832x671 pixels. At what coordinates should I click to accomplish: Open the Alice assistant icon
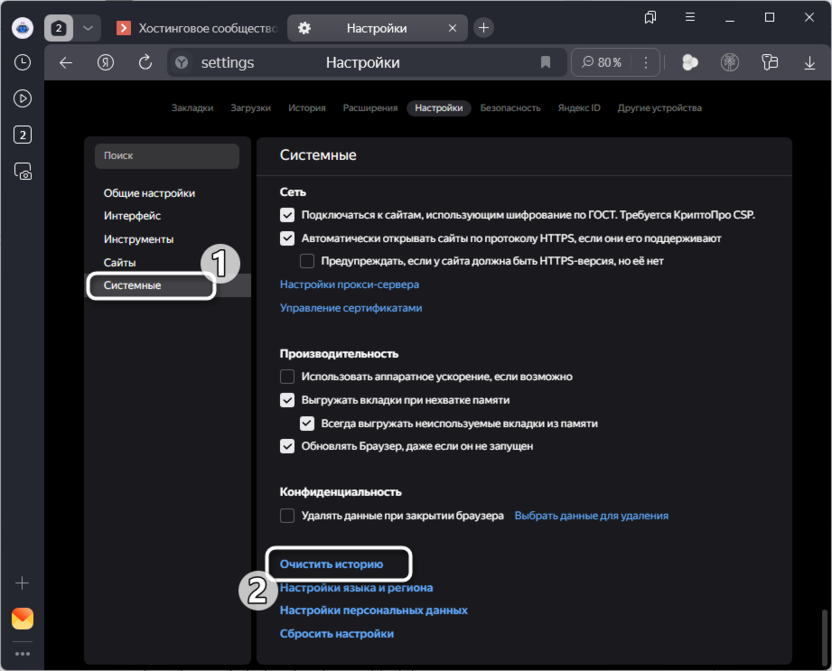pyautogui.click(x=22, y=28)
